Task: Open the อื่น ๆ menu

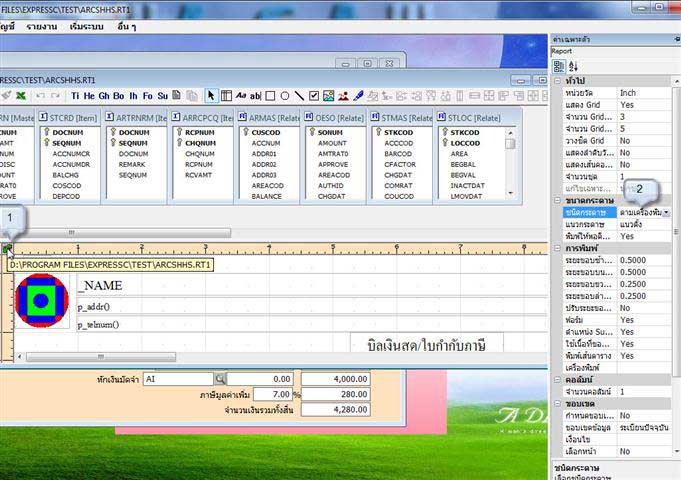Action: tap(126, 26)
